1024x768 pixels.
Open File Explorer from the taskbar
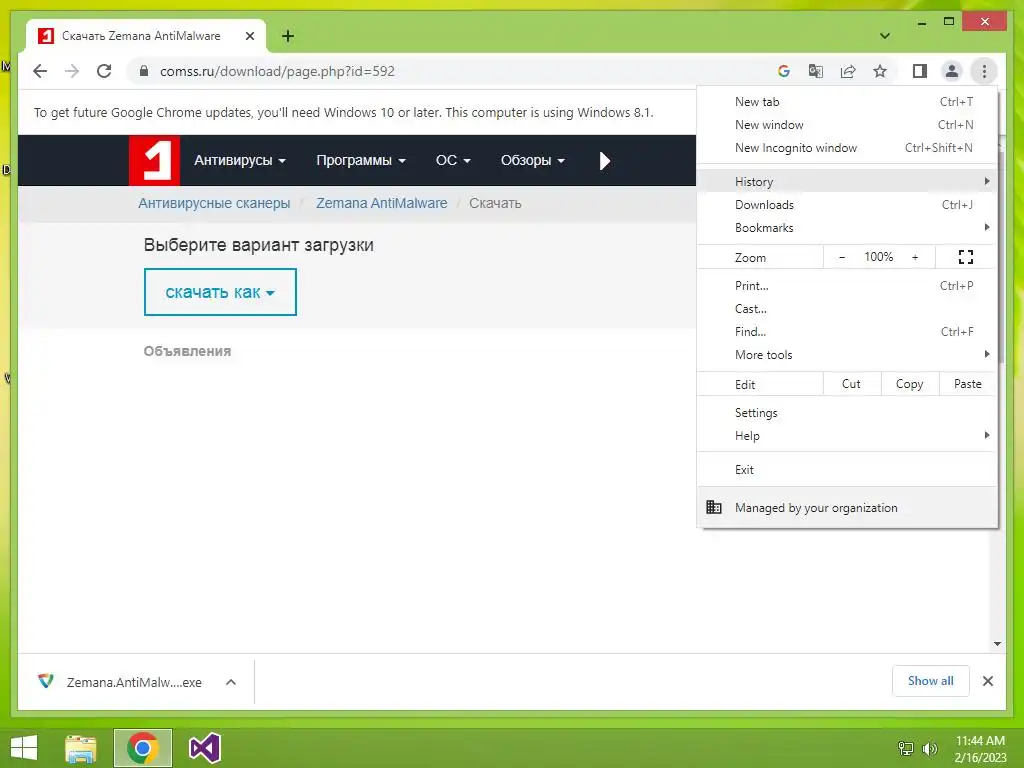click(80, 748)
